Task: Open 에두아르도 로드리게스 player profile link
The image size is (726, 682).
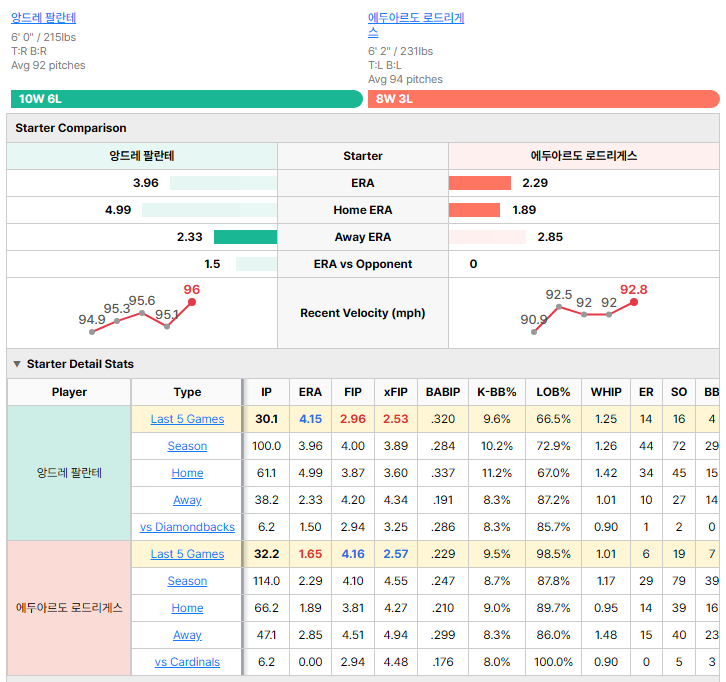Action: click(416, 25)
